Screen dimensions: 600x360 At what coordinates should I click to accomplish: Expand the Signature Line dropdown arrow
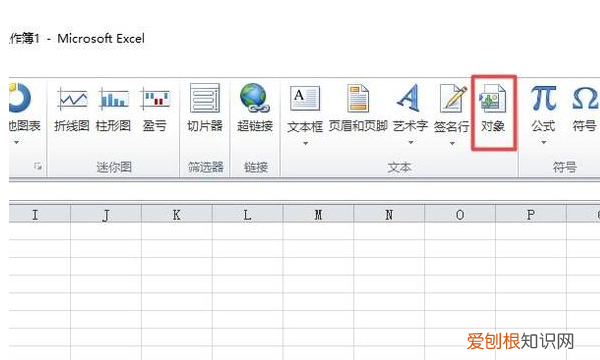(452, 143)
